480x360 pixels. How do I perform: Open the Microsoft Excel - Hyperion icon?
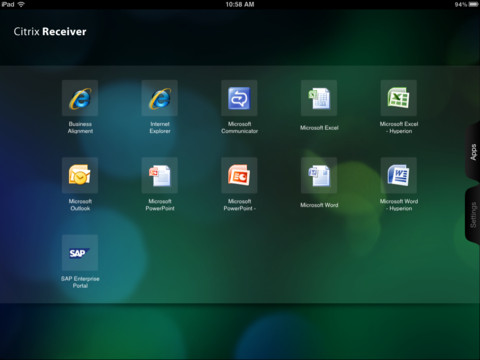click(x=399, y=98)
